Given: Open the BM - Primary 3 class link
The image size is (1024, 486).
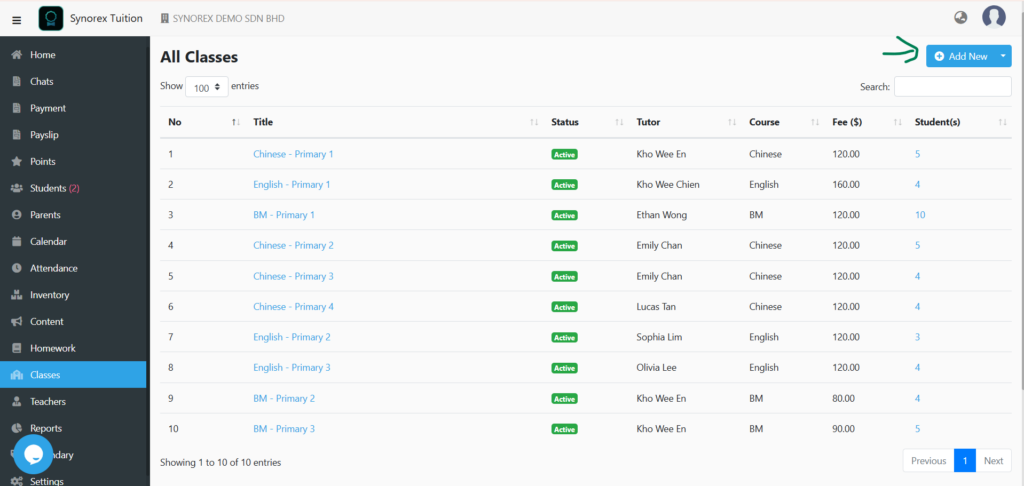Looking at the screenshot, I should point(284,429).
